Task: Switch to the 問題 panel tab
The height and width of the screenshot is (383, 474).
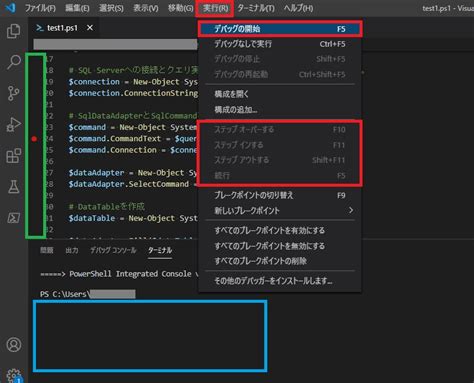Action: 47,250
